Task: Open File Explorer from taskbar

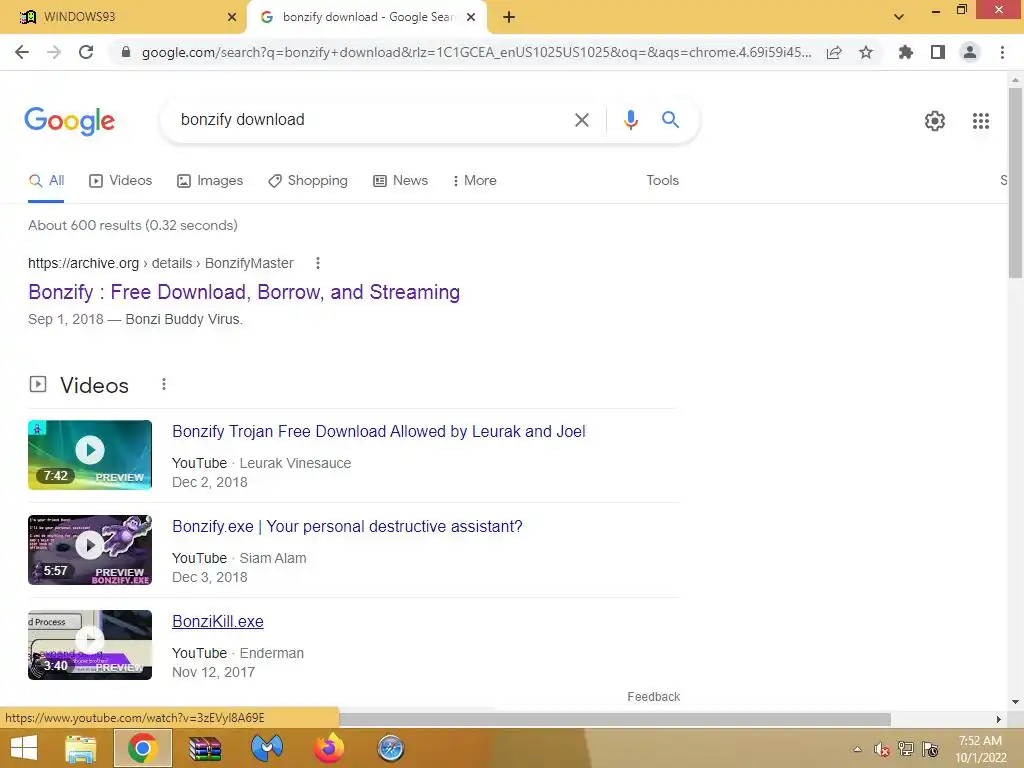Action: pyautogui.click(x=81, y=748)
